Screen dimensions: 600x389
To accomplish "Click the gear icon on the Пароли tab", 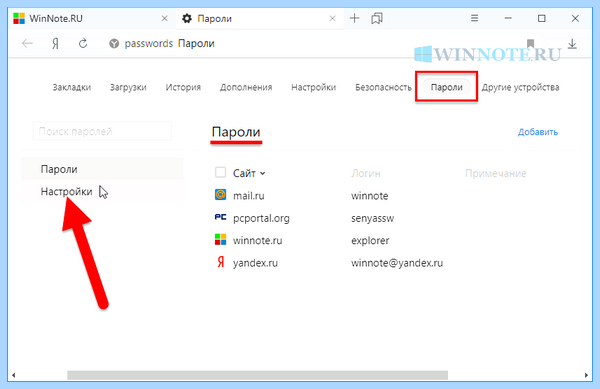I will [x=187, y=18].
